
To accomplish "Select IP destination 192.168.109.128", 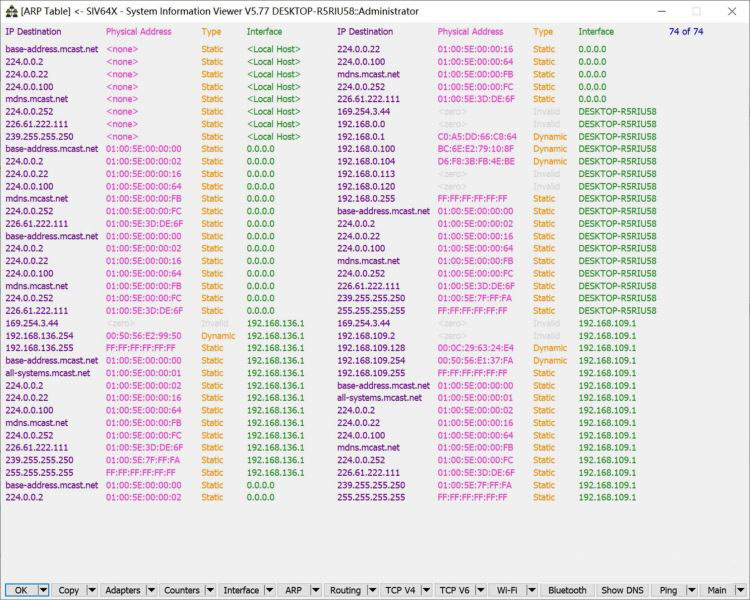I will (371, 348).
